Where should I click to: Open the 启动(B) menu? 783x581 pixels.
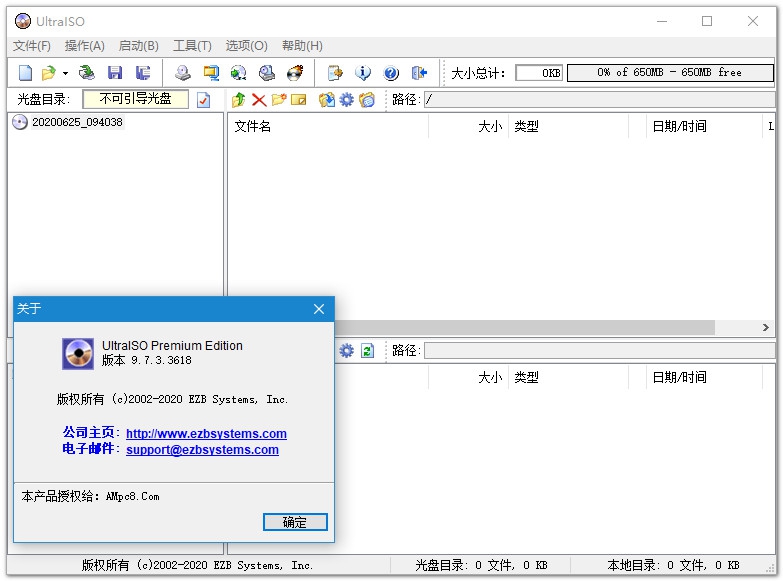click(x=138, y=46)
